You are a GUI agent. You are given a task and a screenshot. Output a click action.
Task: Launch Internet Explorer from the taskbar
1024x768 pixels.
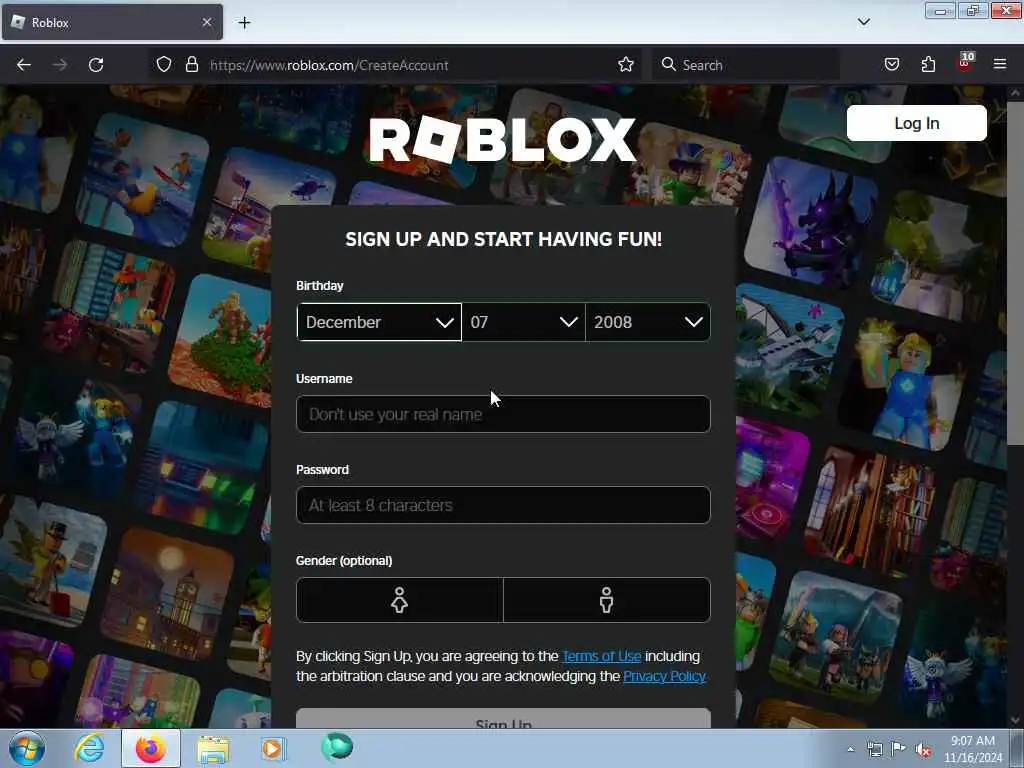(x=89, y=748)
